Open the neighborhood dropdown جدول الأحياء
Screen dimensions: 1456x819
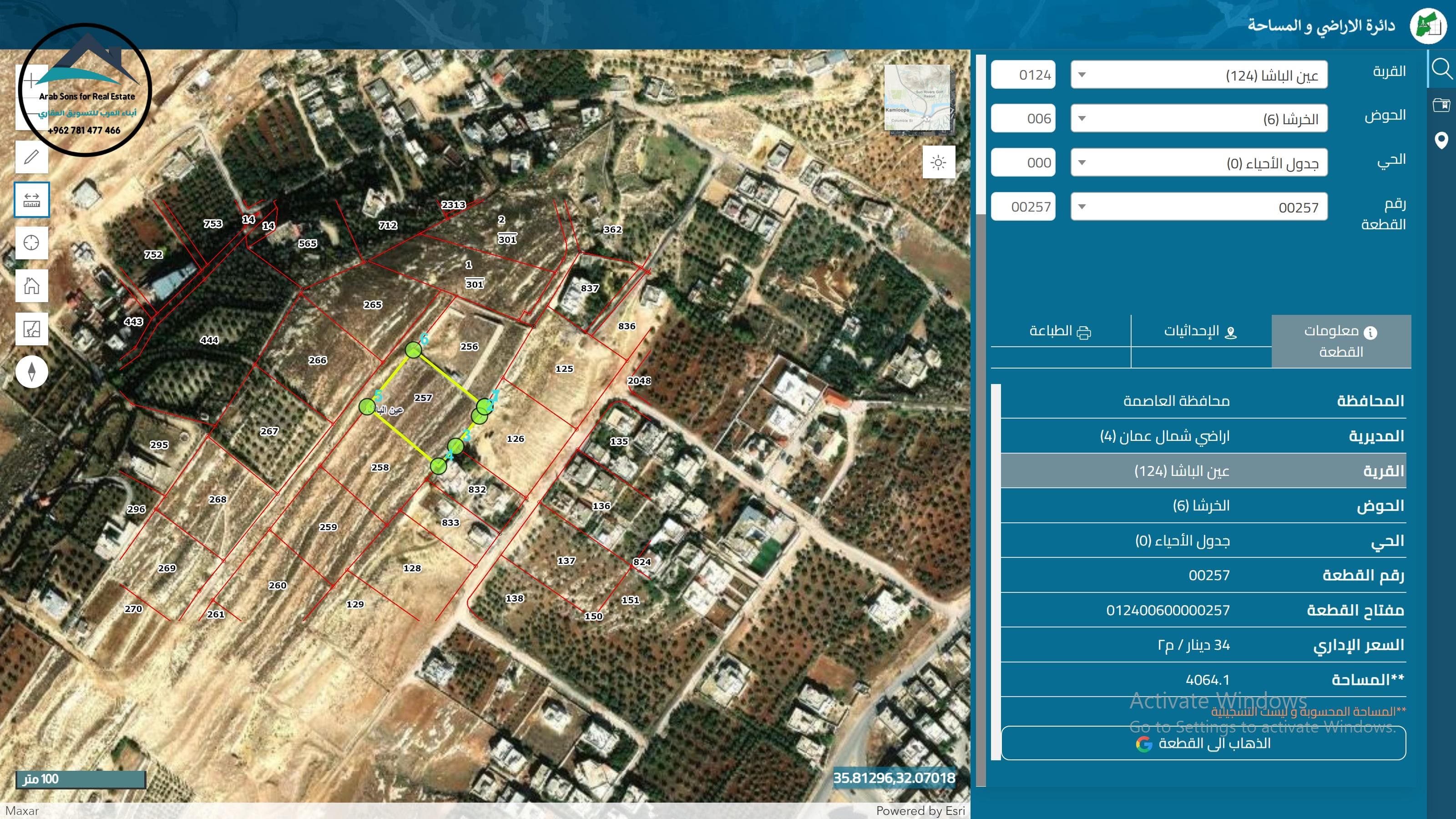(1198, 163)
